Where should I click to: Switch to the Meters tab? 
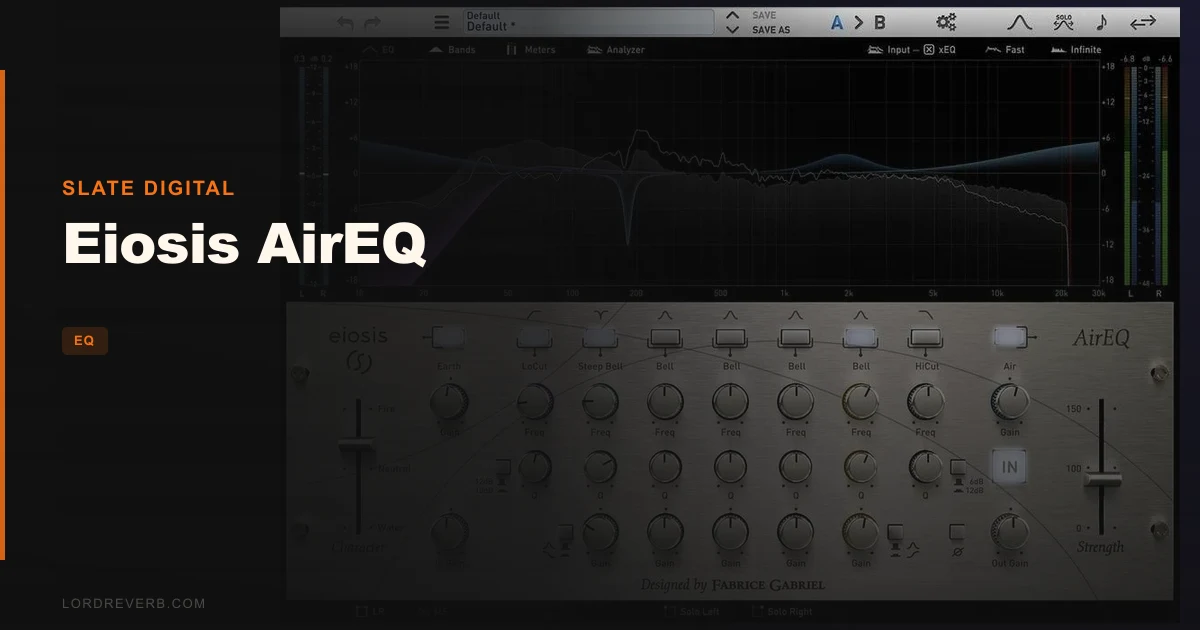[531, 49]
